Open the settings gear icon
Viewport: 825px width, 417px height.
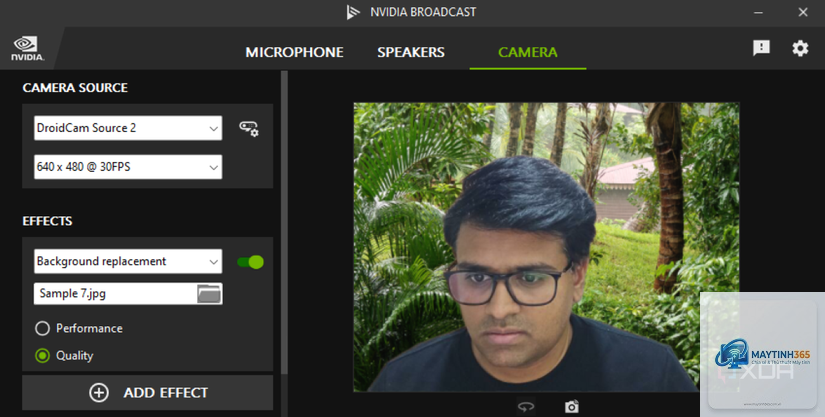[x=800, y=48]
